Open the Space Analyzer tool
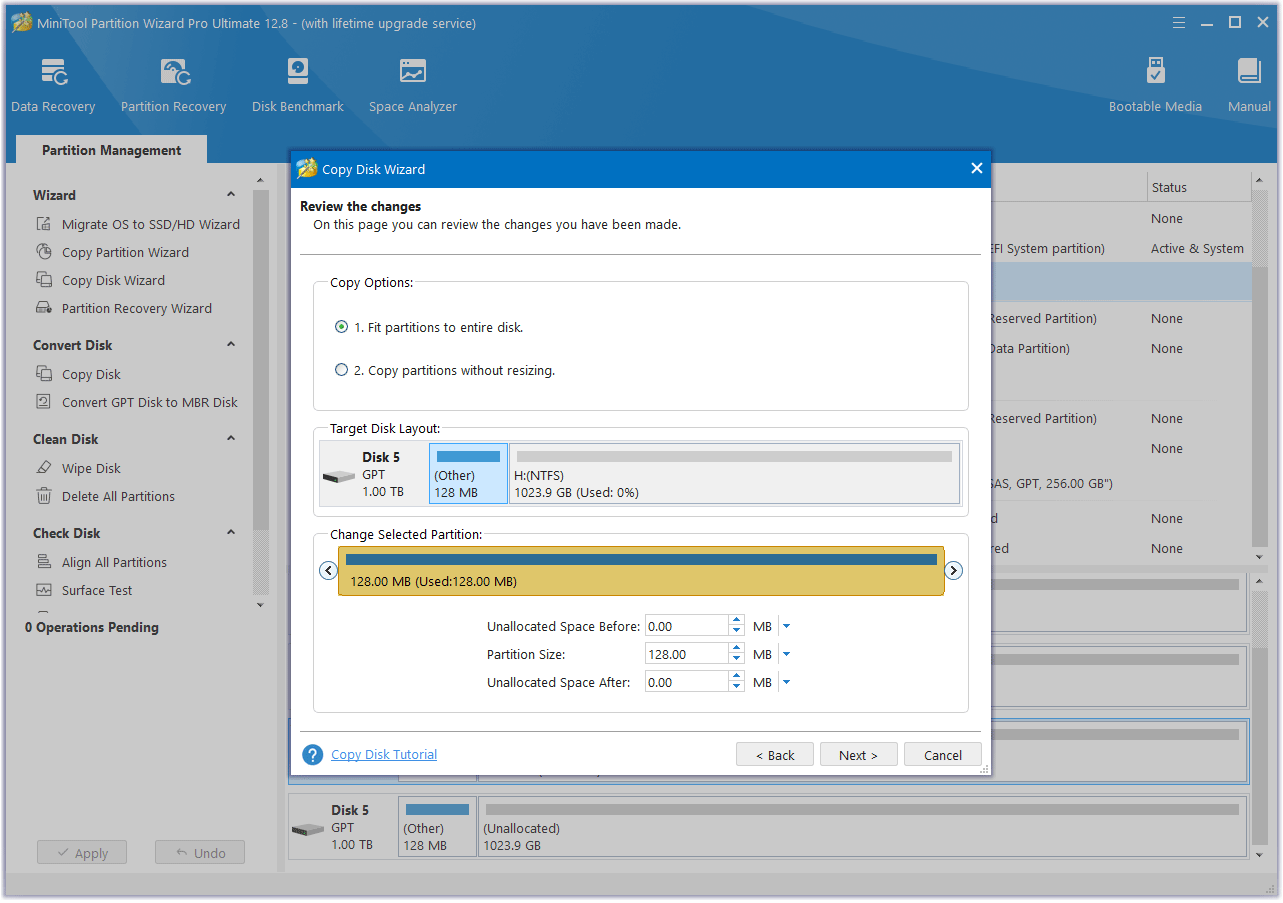 412,85
